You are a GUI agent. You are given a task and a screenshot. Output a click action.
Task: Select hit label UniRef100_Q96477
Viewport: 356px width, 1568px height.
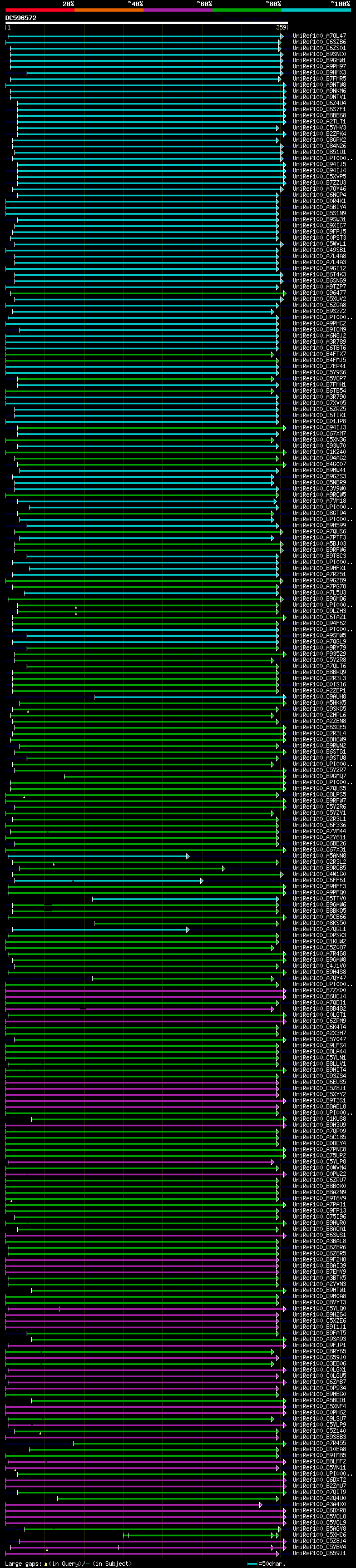tap(319, 293)
